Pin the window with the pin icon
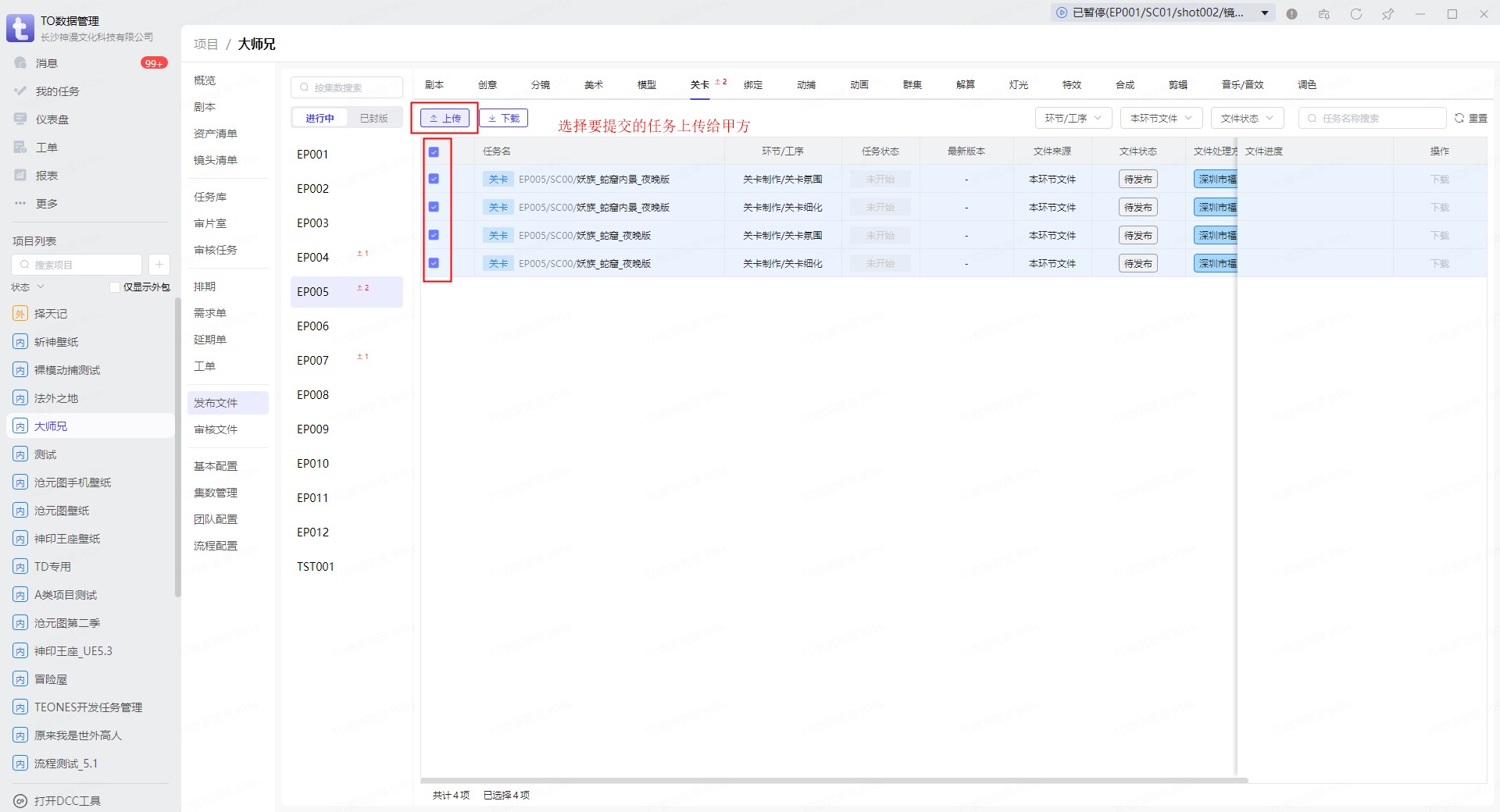The height and width of the screenshot is (812, 1500). [x=1388, y=14]
